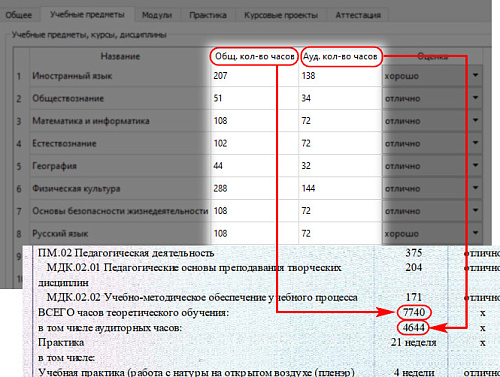Click the 375 hours value in diploma

click(x=414, y=253)
